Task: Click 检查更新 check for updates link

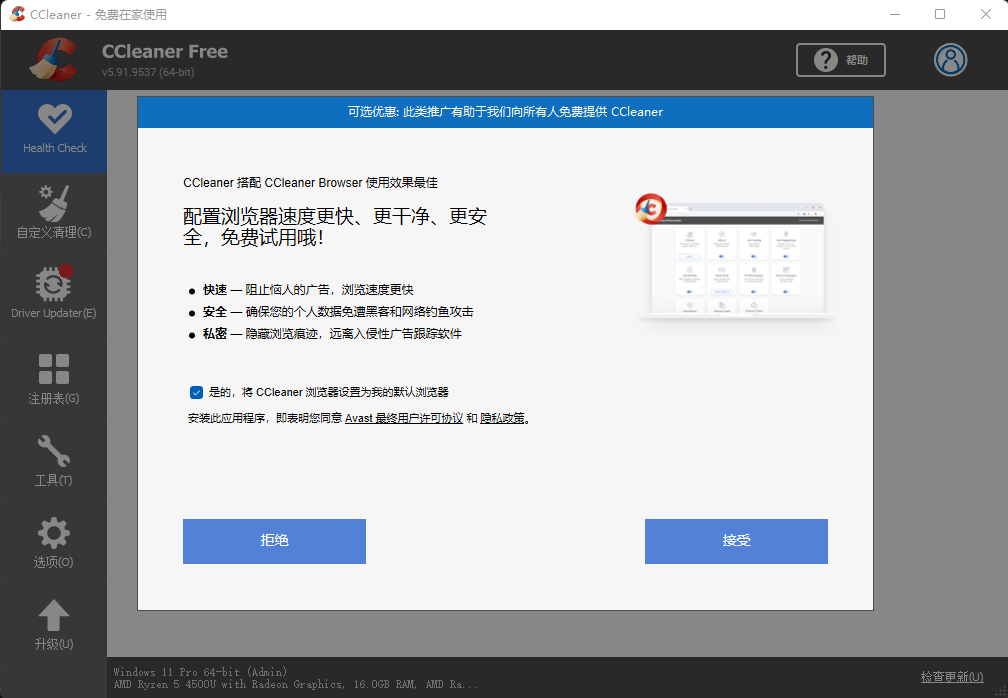Action: pyautogui.click(x=951, y=677)
